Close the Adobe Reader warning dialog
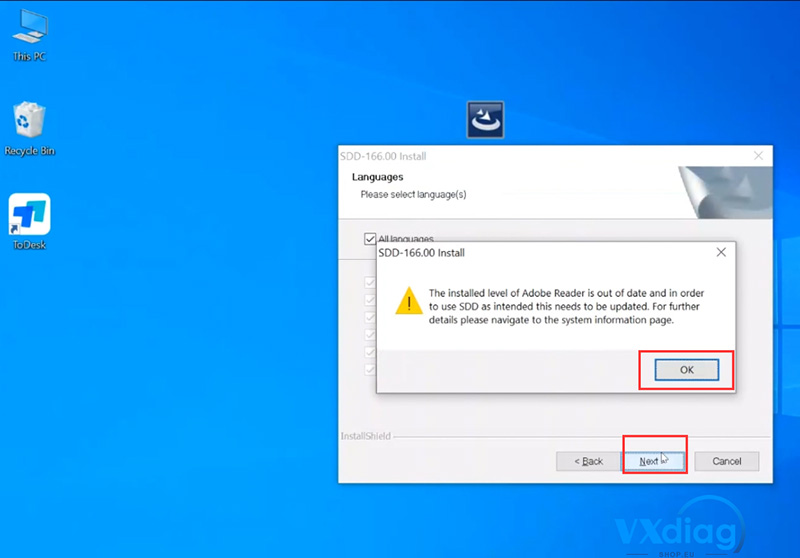This screenshot has height=558, width=800. (x=721, y=252)
